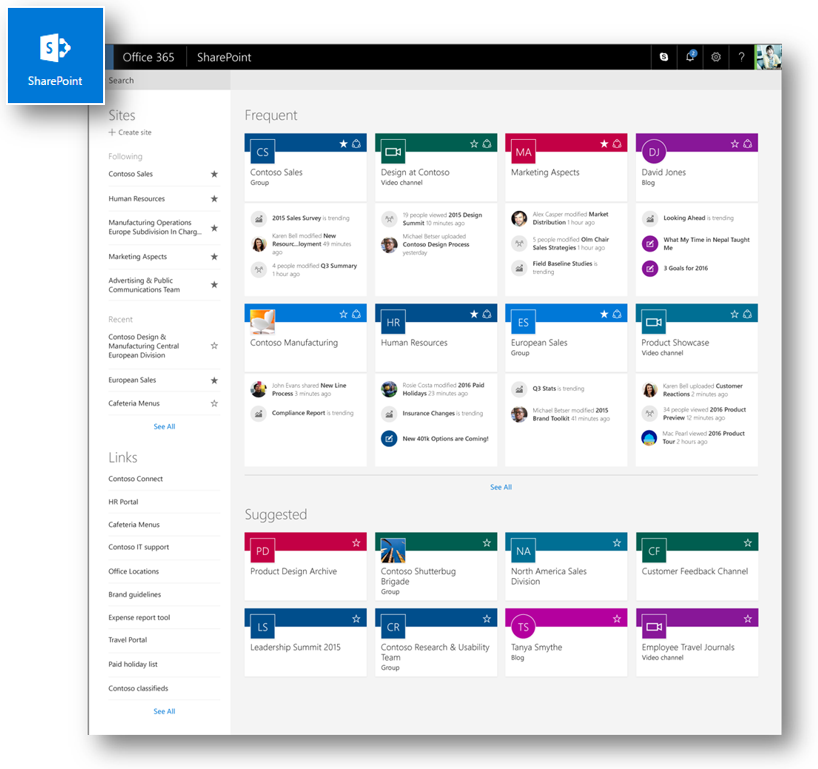Click the Create site link
This screenshot has width=818, height=769.
coord(128,132)
